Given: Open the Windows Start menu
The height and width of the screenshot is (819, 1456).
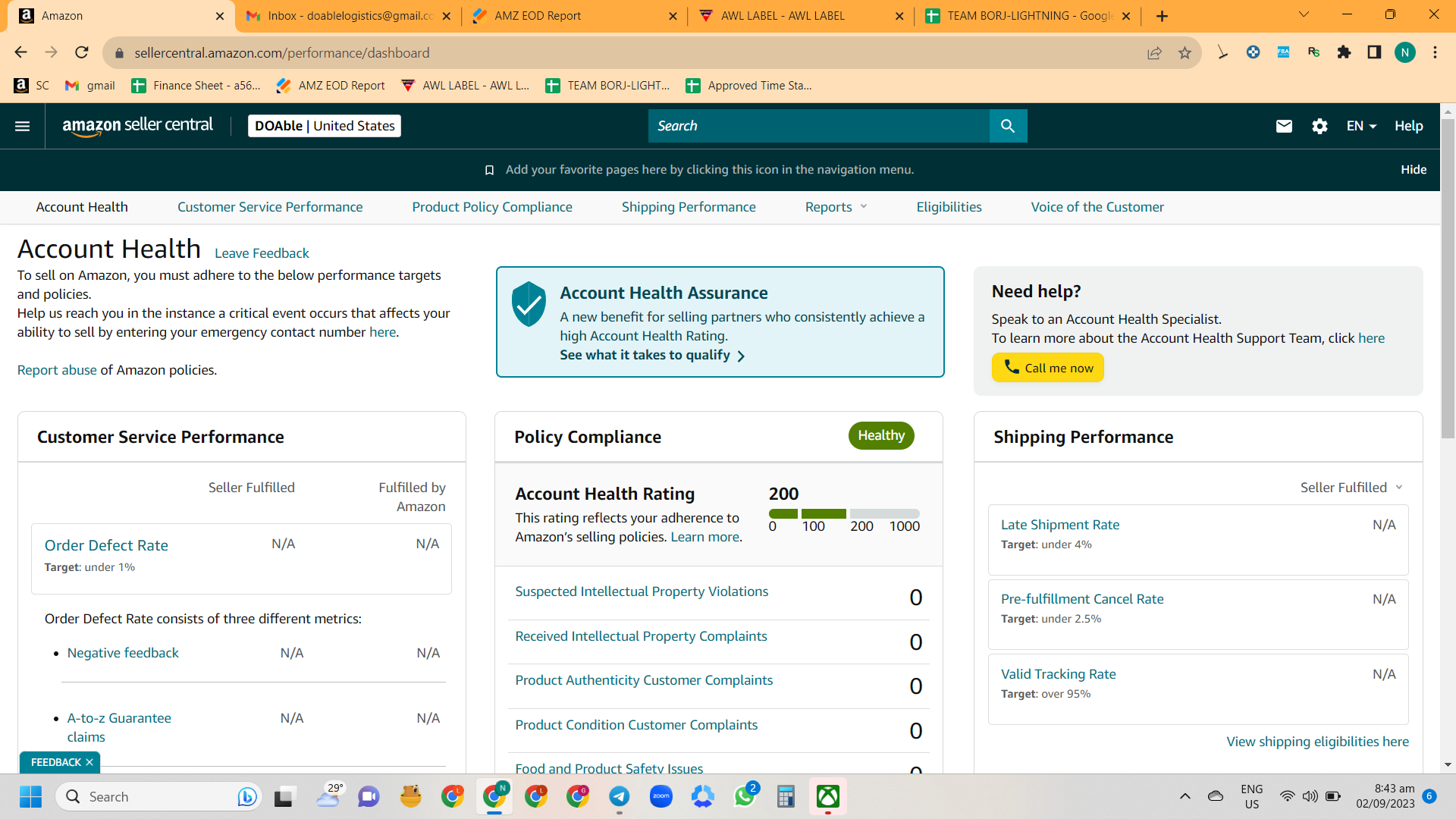Looking at the screenshot, I should (x=30, y=796).
